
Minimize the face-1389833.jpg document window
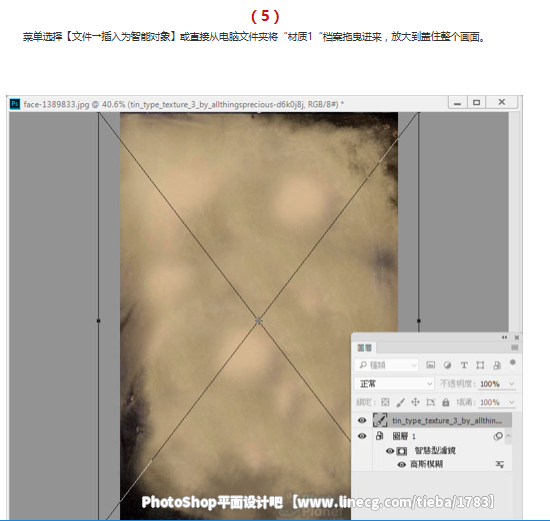pos(457,102)
